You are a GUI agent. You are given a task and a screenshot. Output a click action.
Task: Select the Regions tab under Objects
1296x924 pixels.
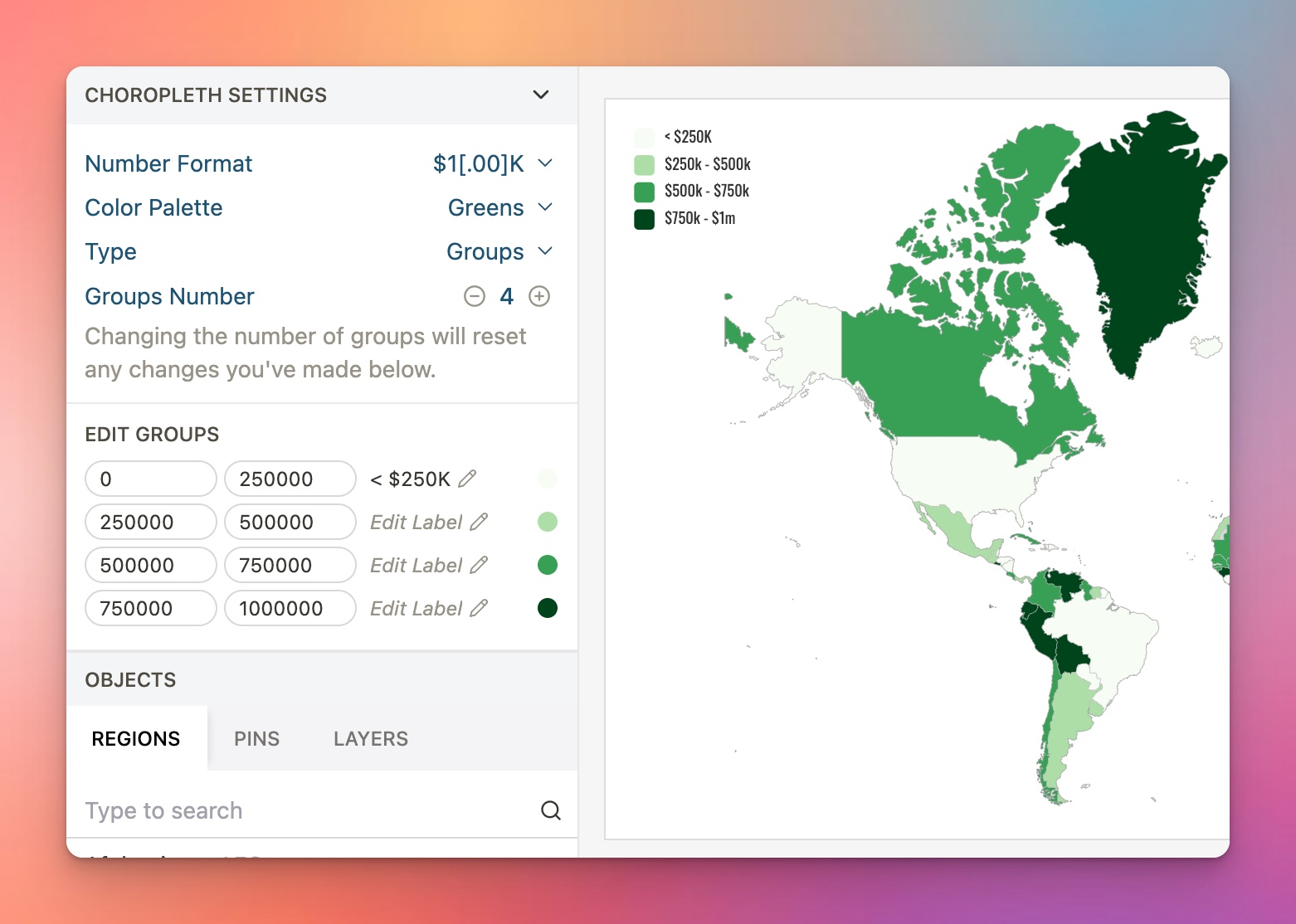[x=136, y=738]
